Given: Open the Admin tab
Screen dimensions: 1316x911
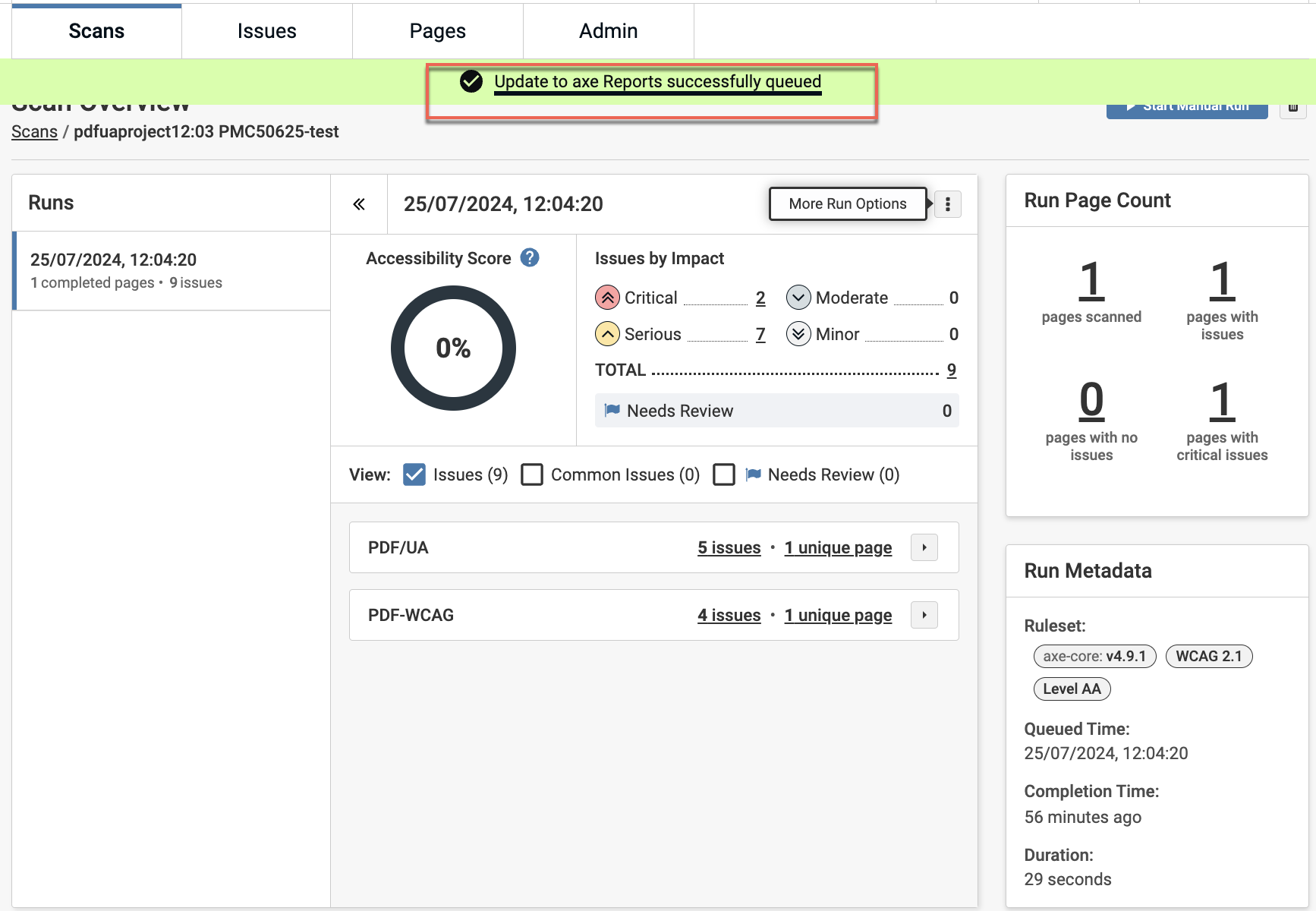Looking at the screenshot, I should (x=608, y=31).
